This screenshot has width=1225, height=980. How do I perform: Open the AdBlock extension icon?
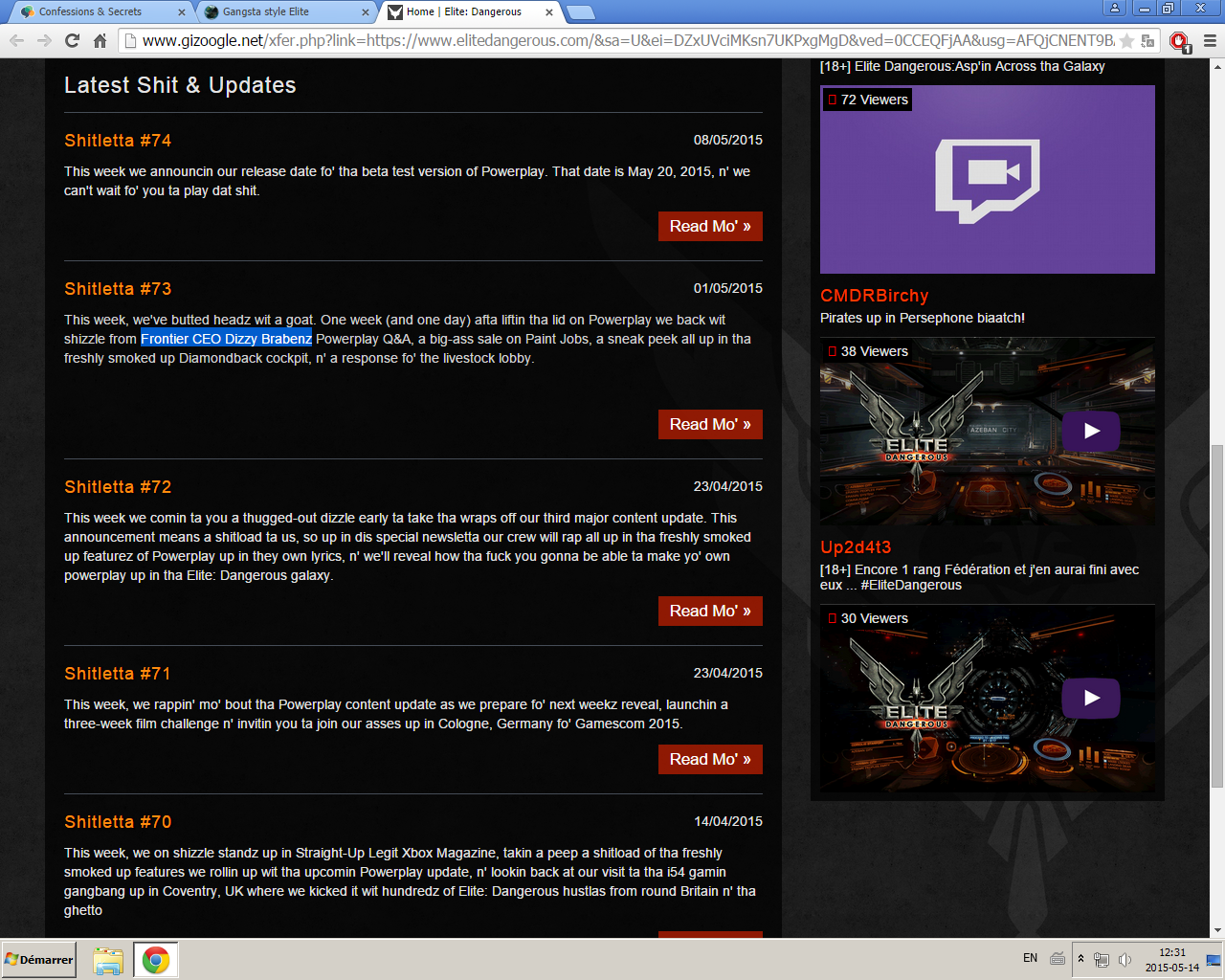click(1179, 41)
